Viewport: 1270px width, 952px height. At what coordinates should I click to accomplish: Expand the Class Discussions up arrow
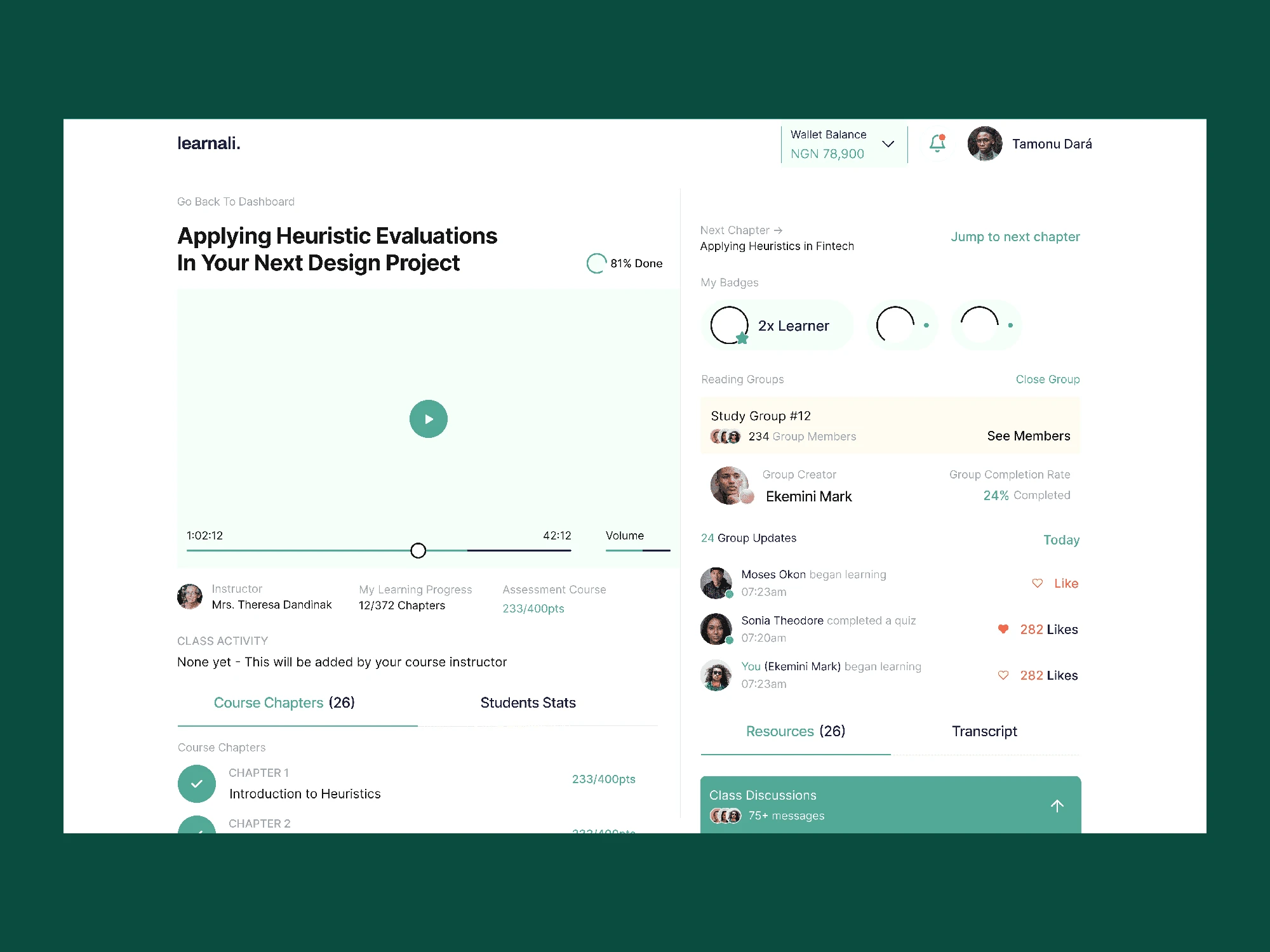coord(1057,805)
